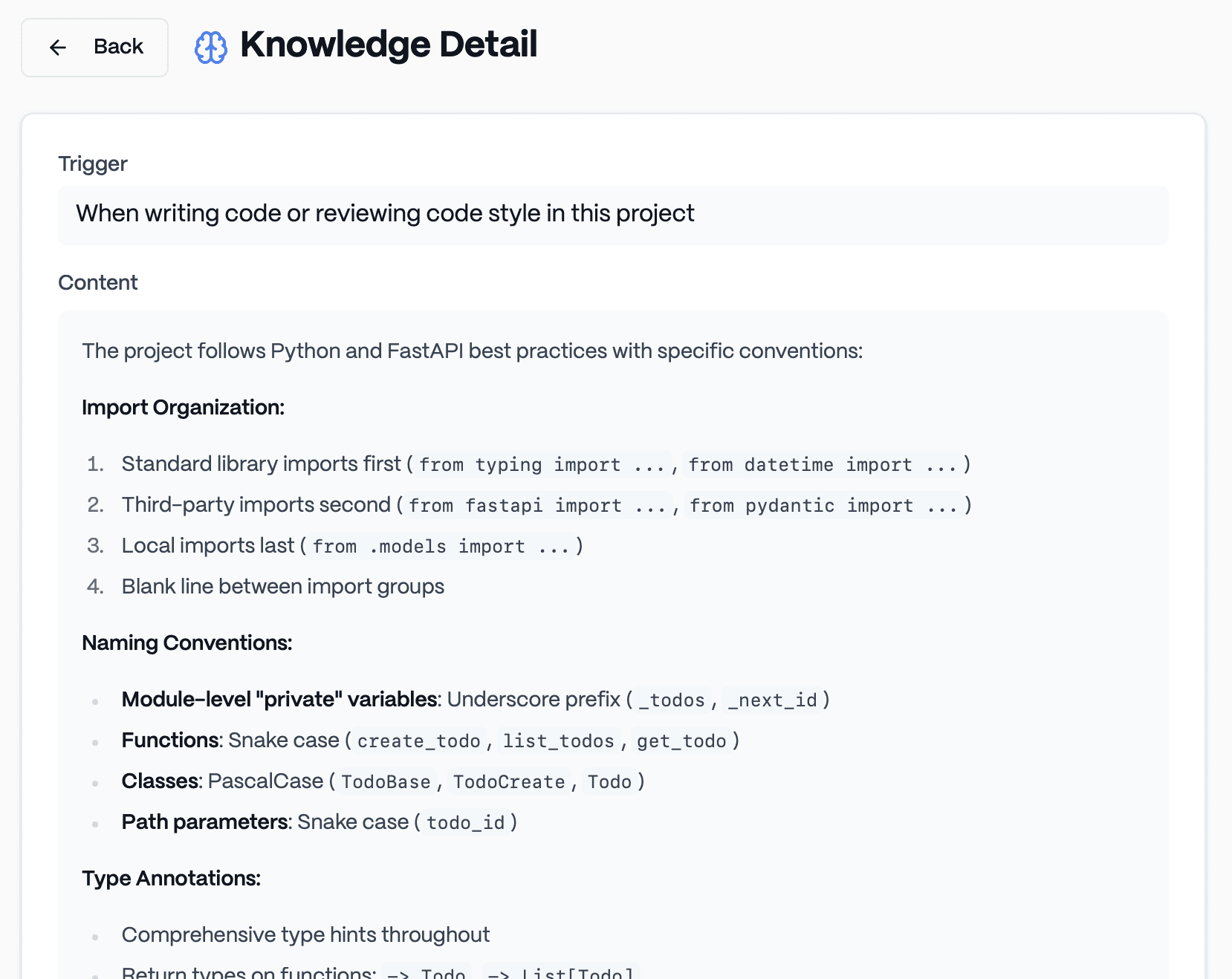
Task: Click the 'from fastapi import ...' code snippet
Action: [538, 505]
